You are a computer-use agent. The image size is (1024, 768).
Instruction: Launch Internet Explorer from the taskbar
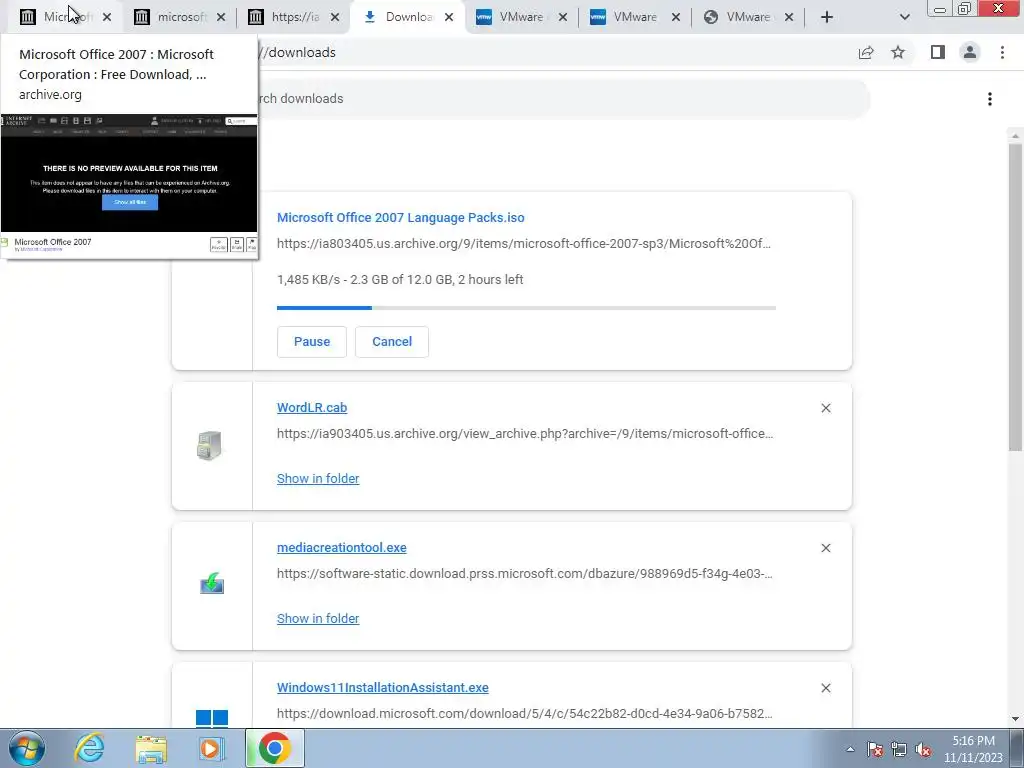89,748
